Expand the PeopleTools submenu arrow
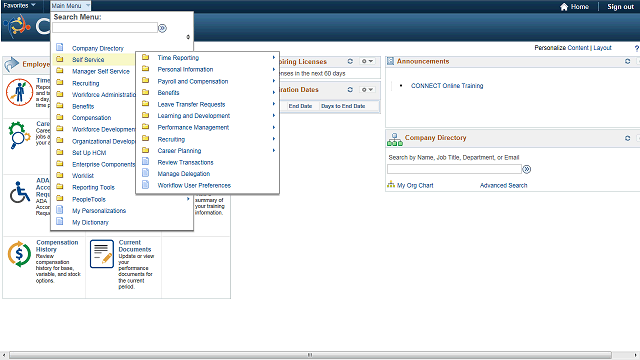Viewport: 640px width, 360px height. click(x=188, y=199)
